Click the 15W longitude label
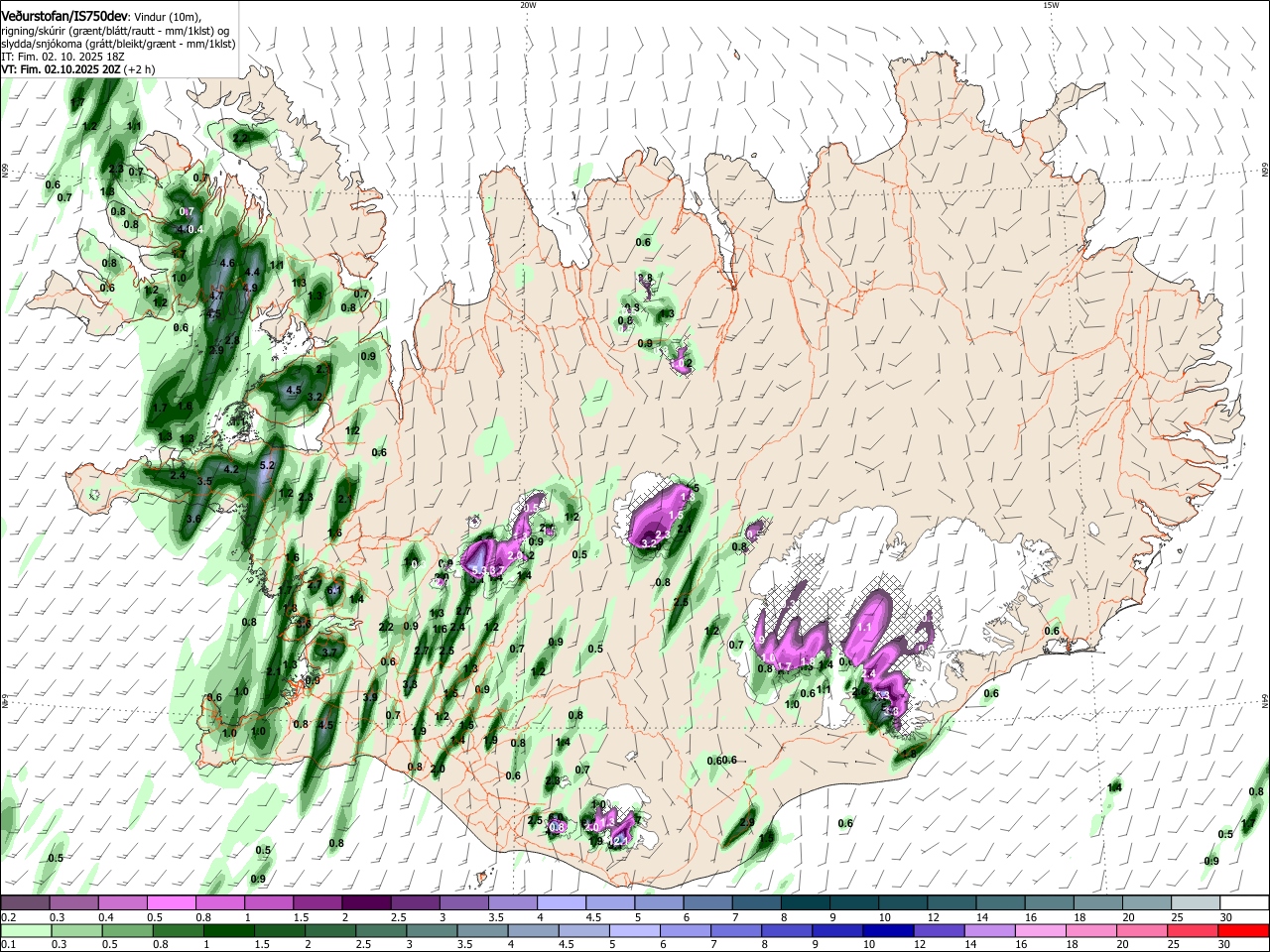This screenshot has height=952, width=1270. (1050, 5)
